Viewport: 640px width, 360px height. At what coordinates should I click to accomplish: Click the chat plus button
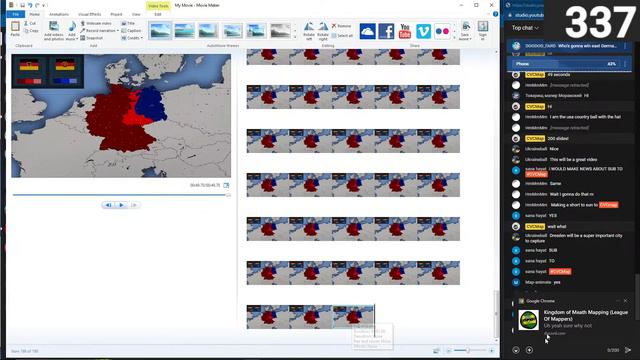point(529,350)
